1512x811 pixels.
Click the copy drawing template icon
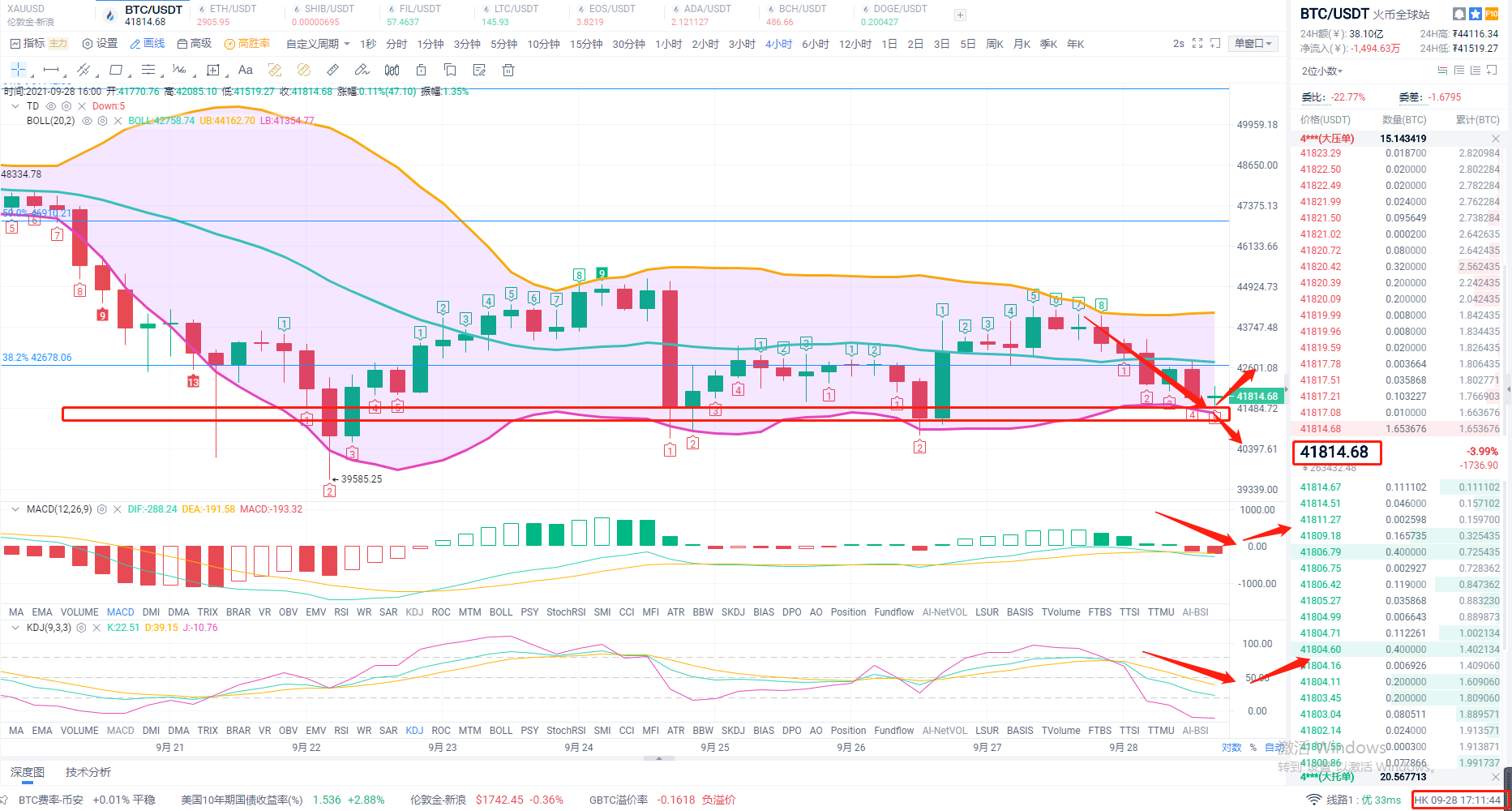(450, 70)
